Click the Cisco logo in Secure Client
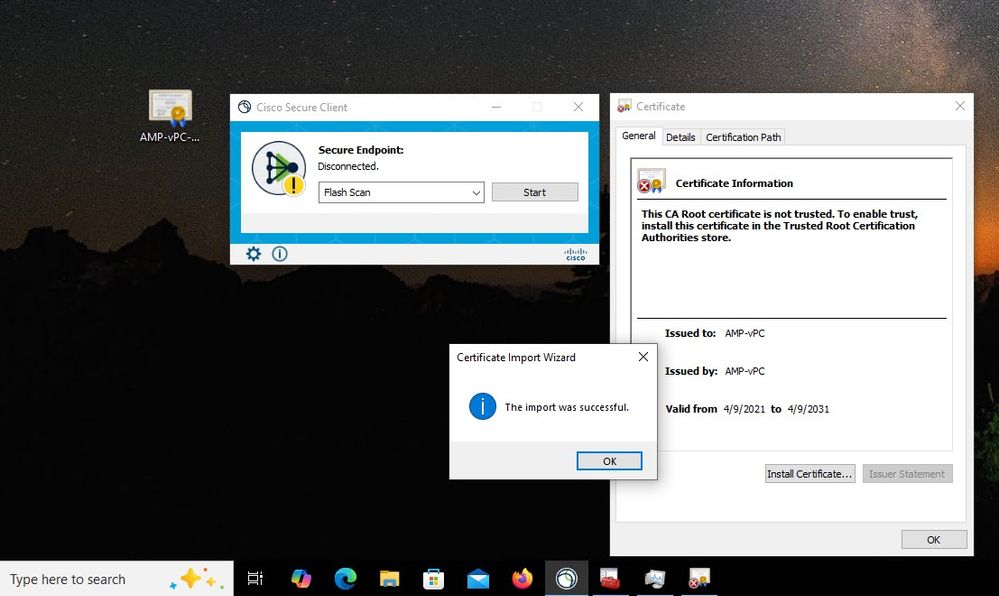The image size is (999, 596). (575, 254)
